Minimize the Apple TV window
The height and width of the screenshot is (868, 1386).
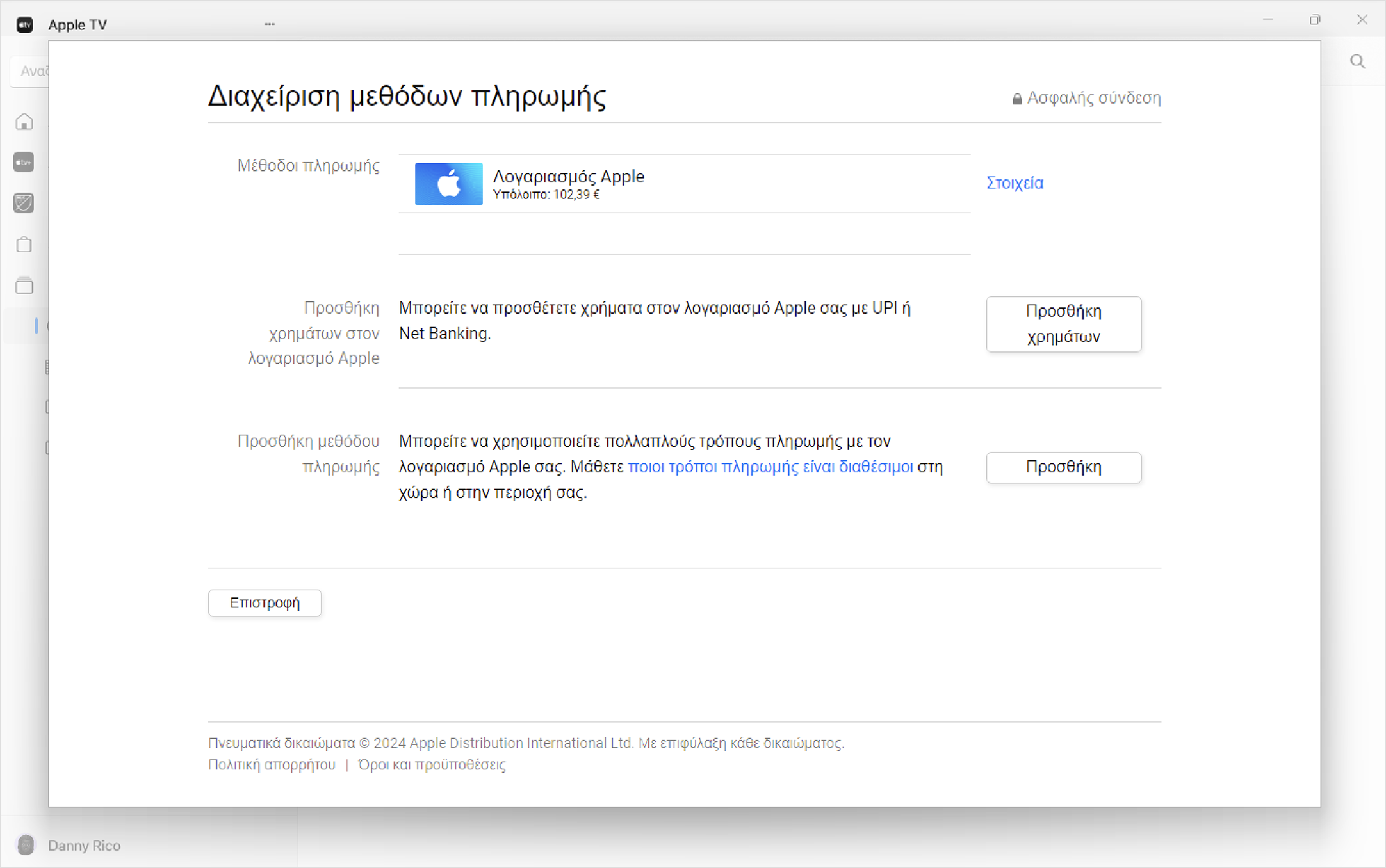[x=1268, y=20]
